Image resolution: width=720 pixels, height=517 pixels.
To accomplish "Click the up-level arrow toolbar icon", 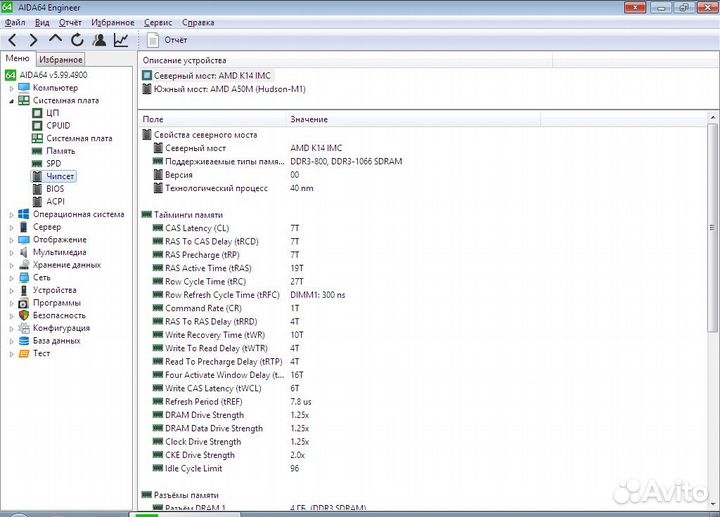I will pos(55,39).
